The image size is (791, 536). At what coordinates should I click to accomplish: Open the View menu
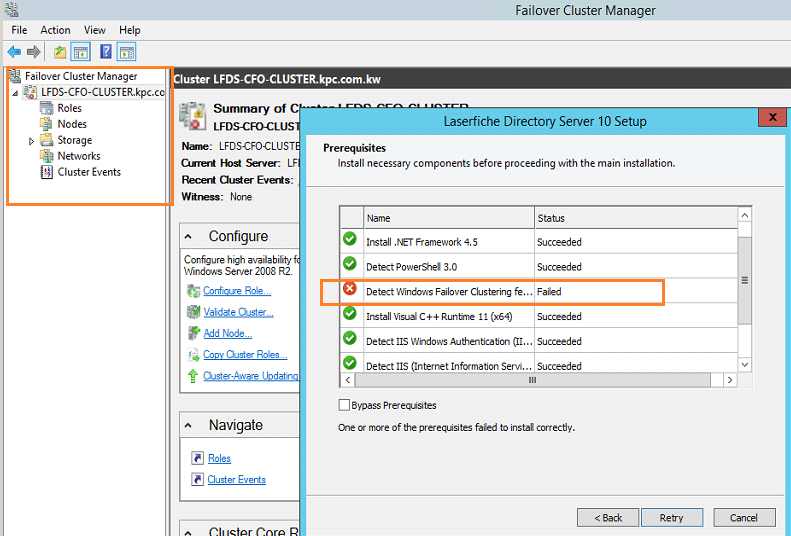[x=95, y=30]
